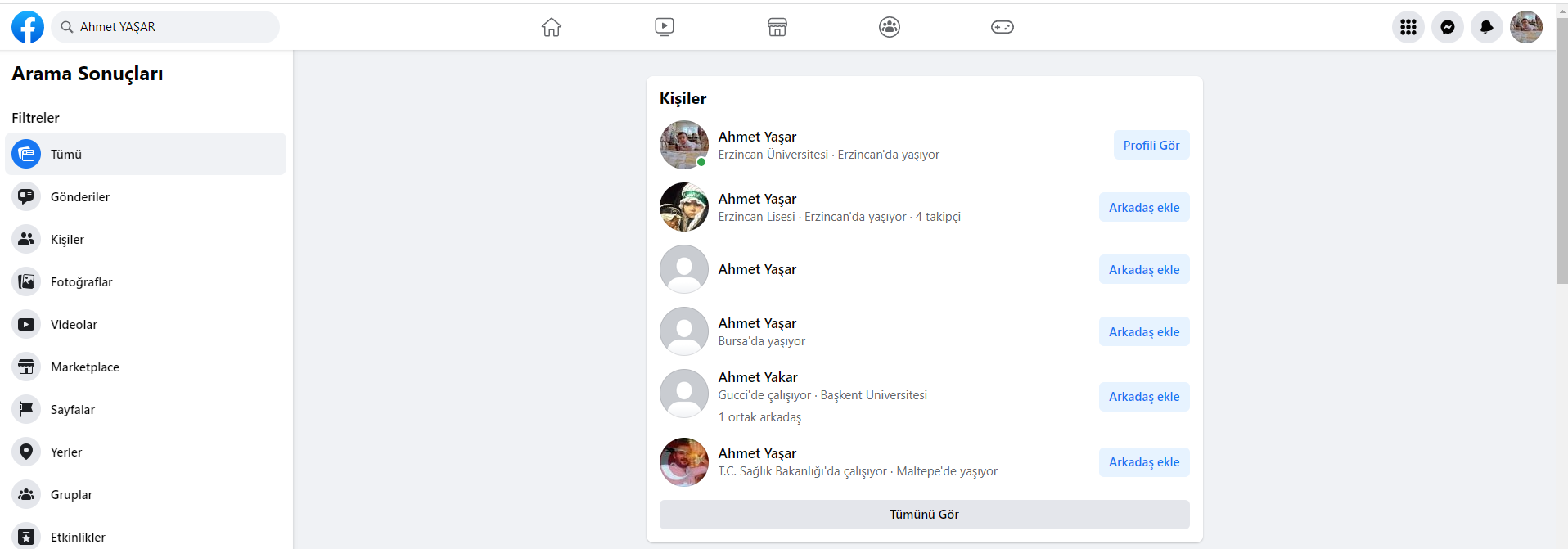Open the nine-dot menu grid icon
Viewport: 1568px width, 549px height.
point(1408,27)
